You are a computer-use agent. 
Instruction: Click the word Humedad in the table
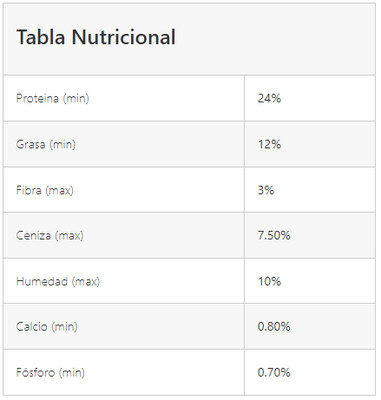tap(42, 281)
